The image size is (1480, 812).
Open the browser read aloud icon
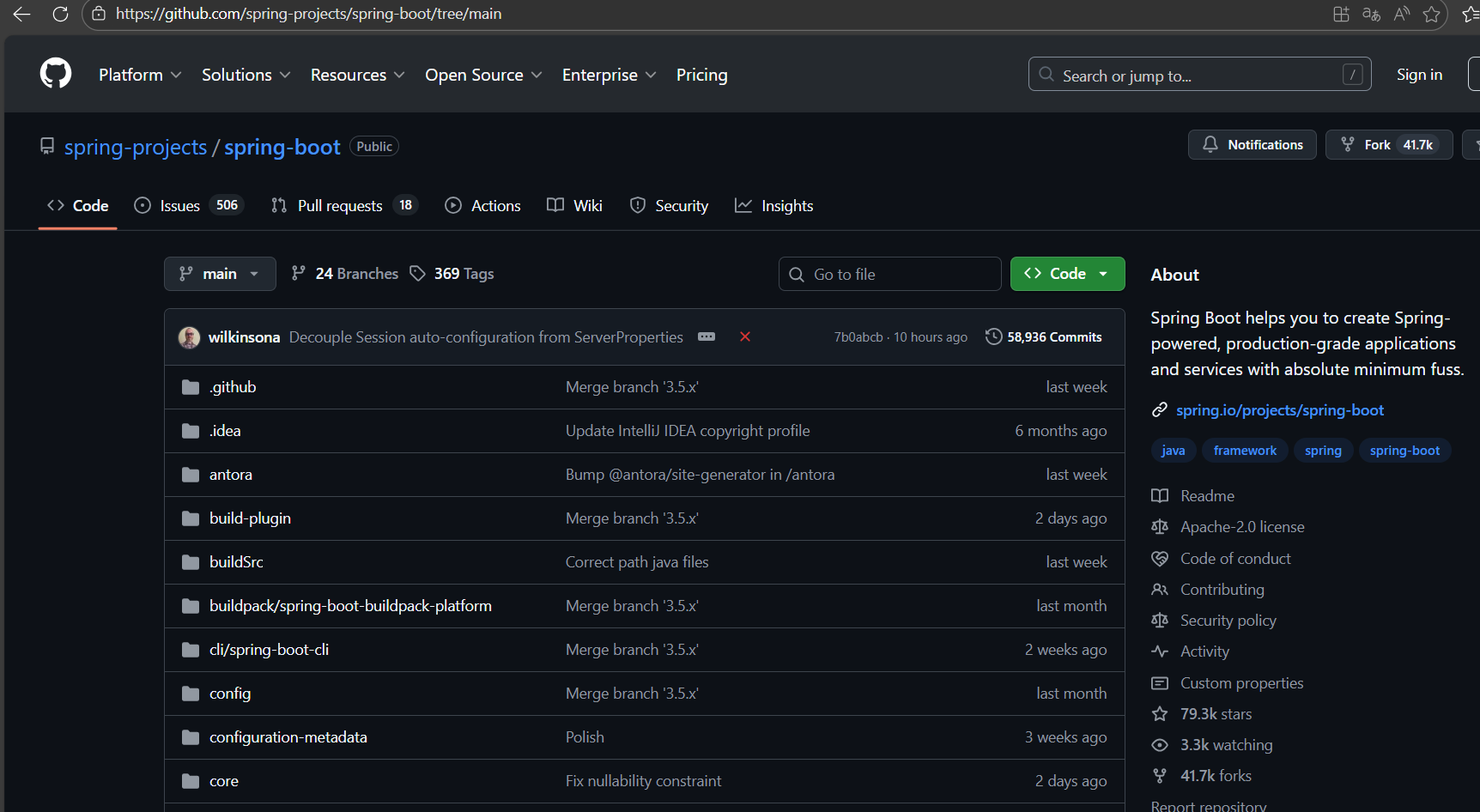(x=1402, y=14)
